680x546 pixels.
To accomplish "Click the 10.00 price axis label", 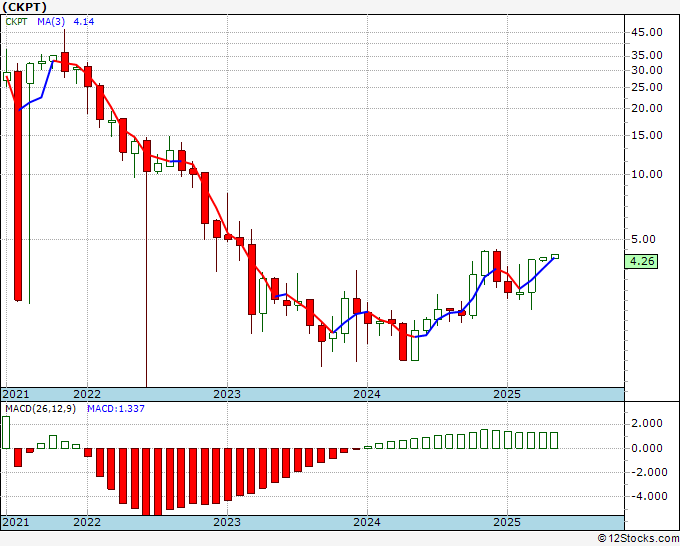I will [x=647, y=174].
